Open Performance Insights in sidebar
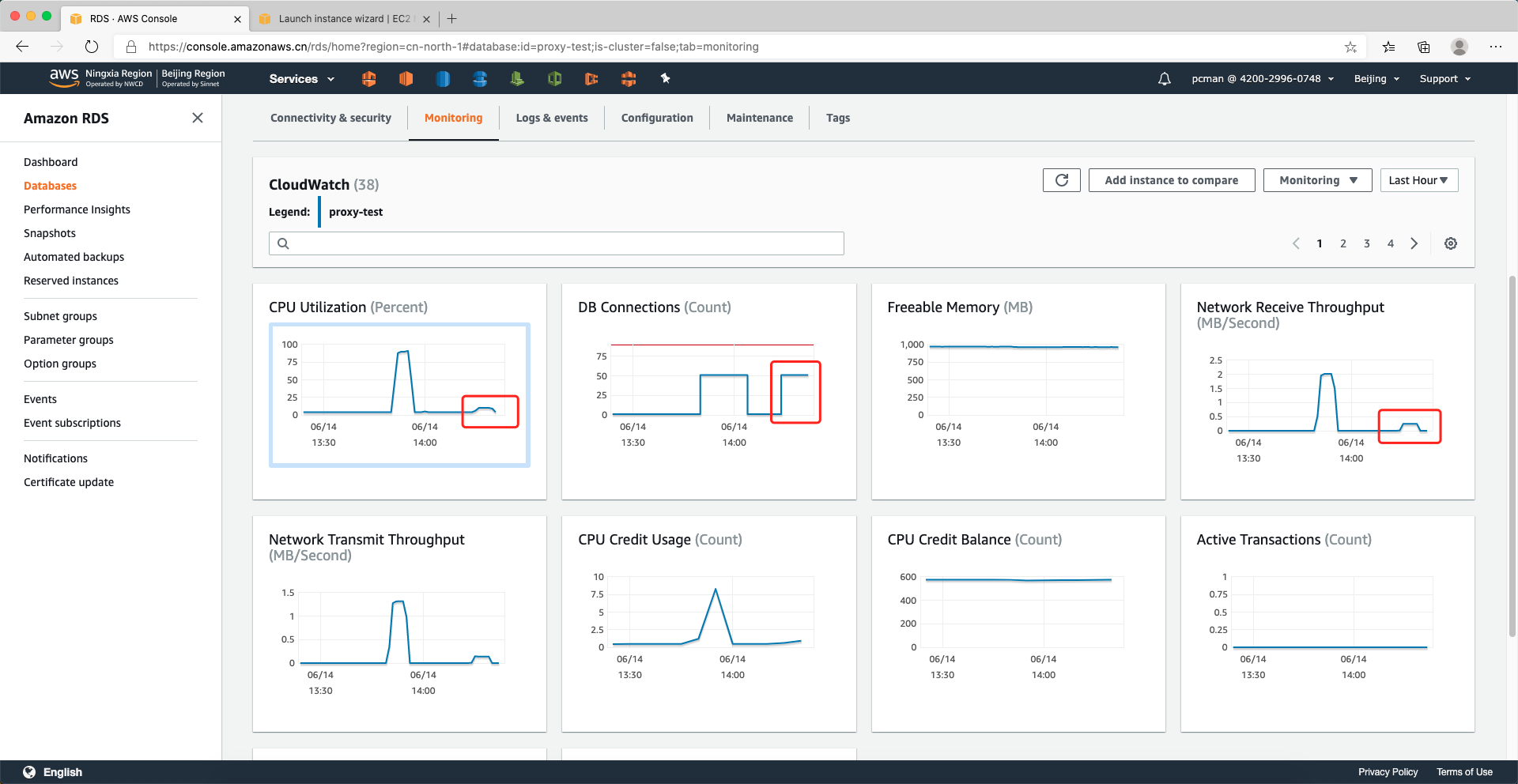Image resolution: width=1518 pixels, height=784 pixels. 77,209
